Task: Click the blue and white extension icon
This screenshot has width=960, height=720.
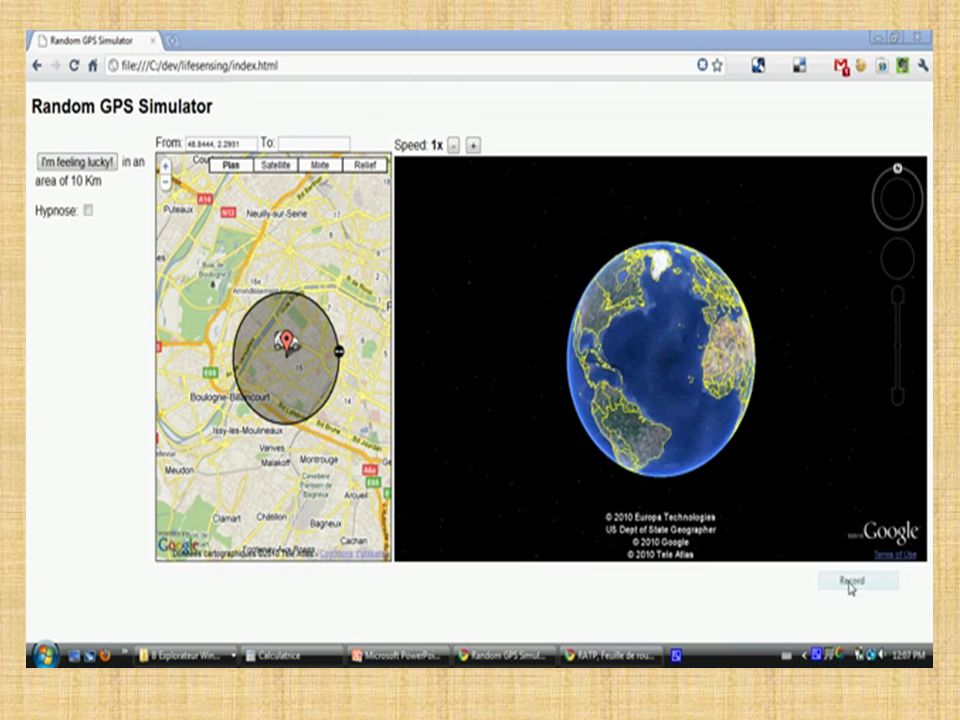Action: click(758, 65)
